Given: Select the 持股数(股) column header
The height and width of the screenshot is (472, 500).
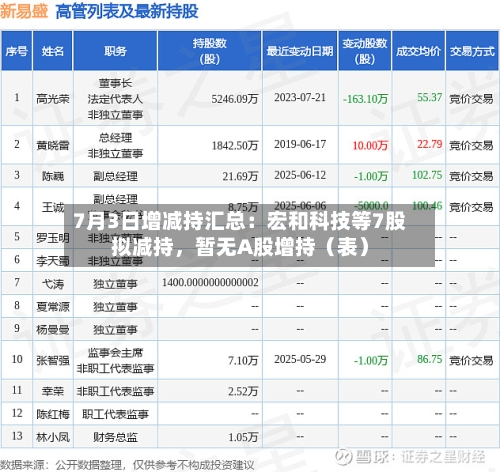Looking at the screenshot, I should [210, 51].
